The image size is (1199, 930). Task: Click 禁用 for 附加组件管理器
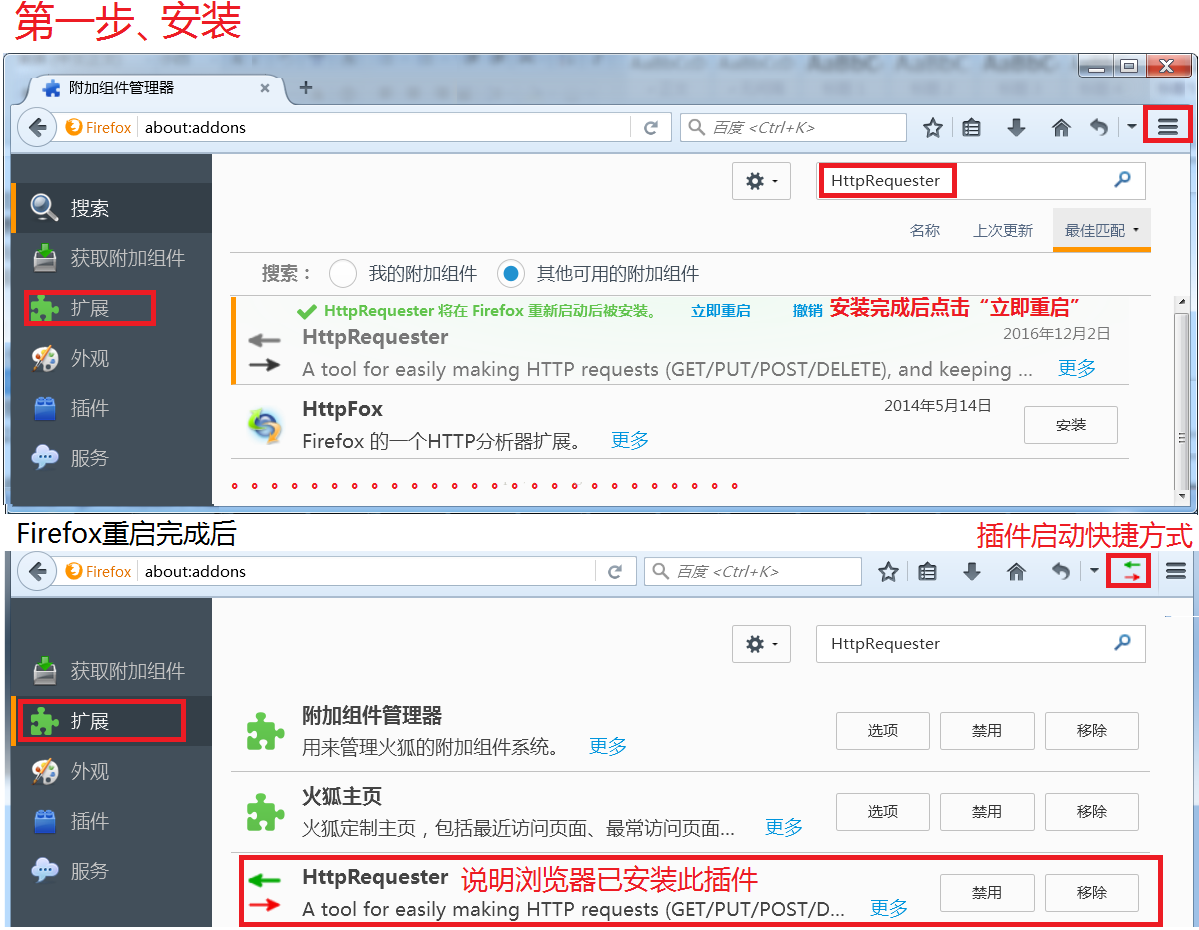click(x=986, y=730)
